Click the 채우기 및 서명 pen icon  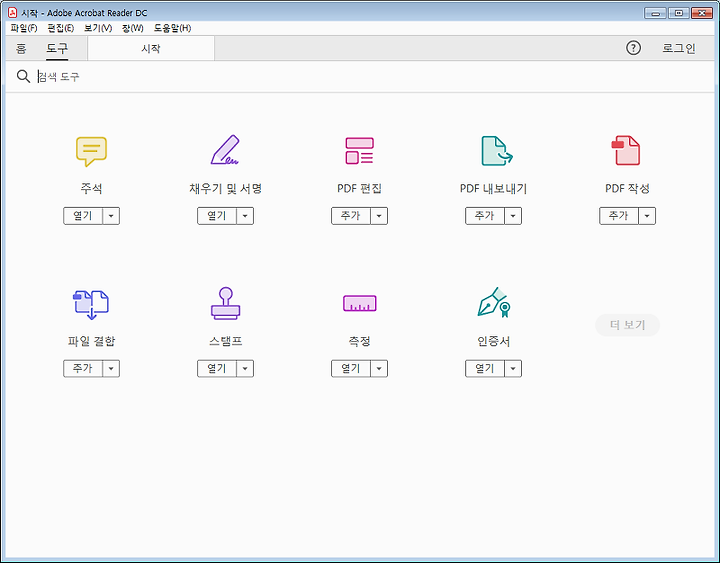coord(225,150)
